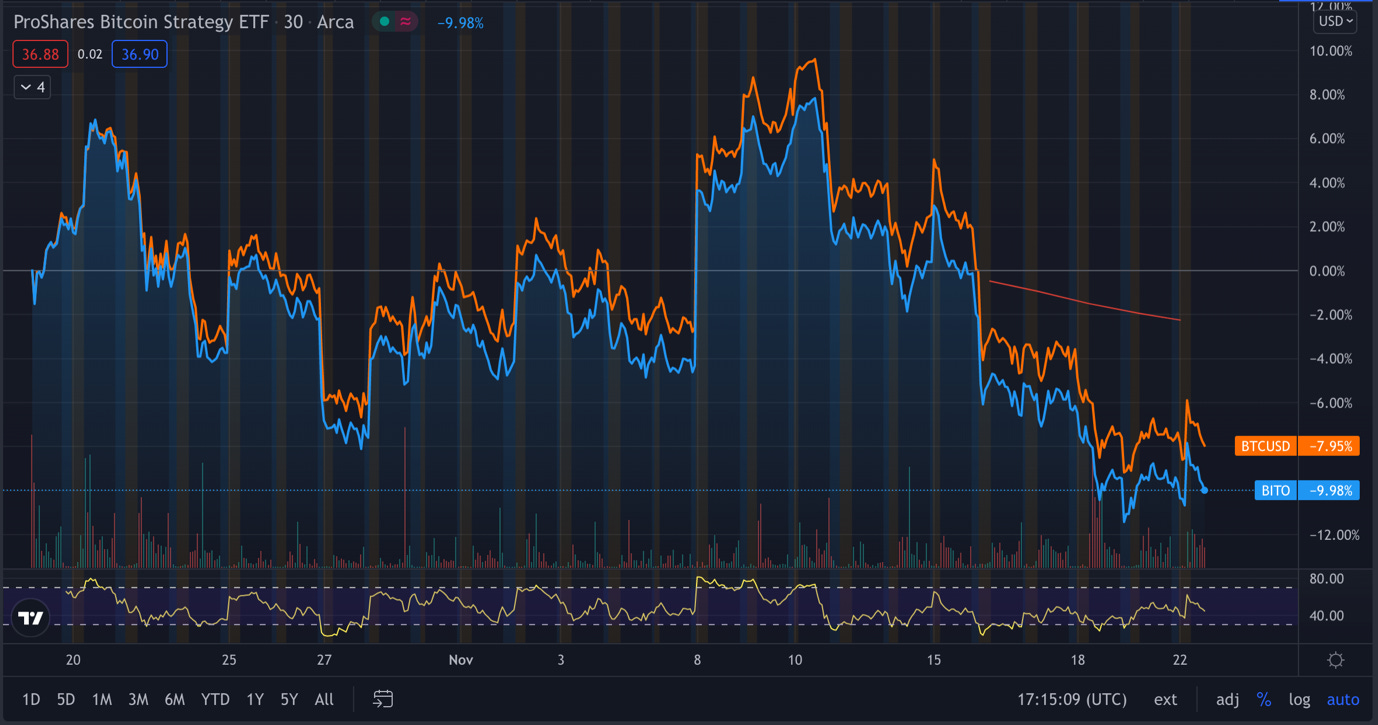
Task: Select the 6M time range
Action: (175, 699)
